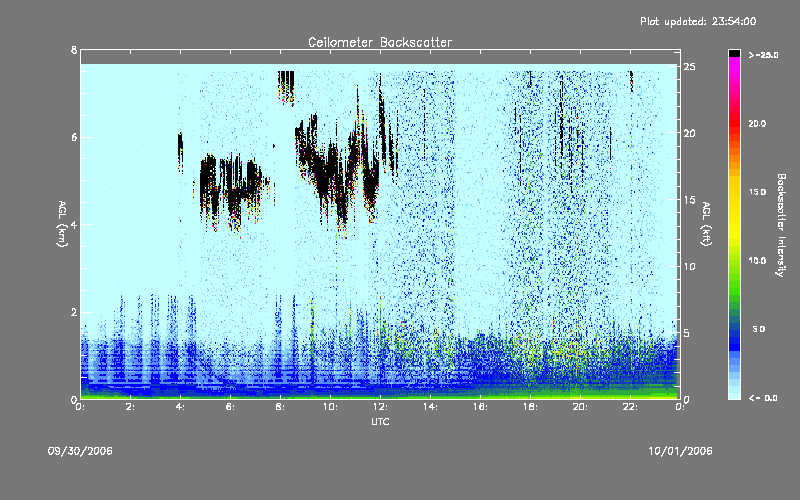Click the "20:" UTC hour tick label
This screenshot has height=500, width=800.
580,407
